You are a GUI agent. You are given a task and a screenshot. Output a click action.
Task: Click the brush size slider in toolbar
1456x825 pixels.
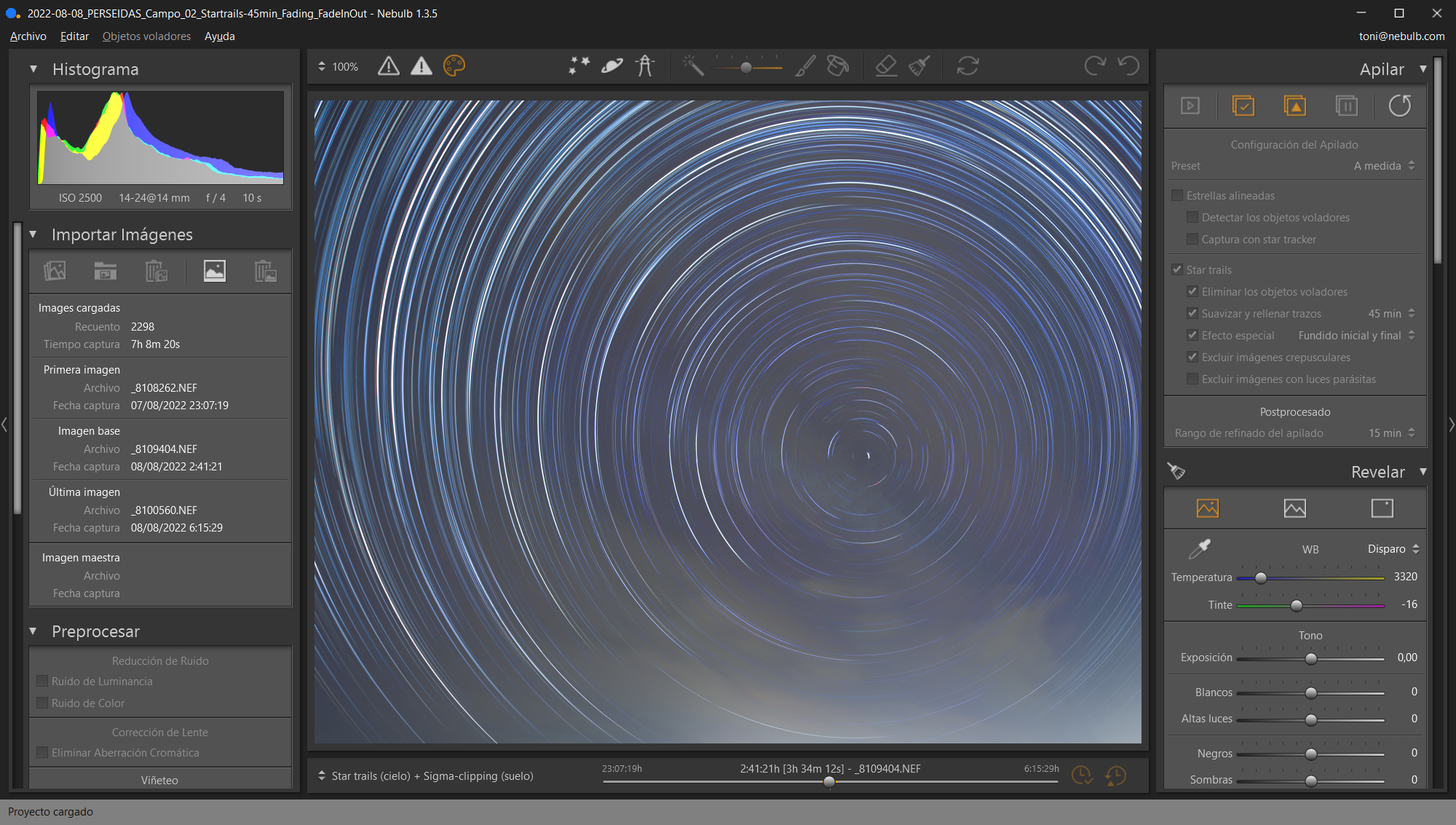746,68
